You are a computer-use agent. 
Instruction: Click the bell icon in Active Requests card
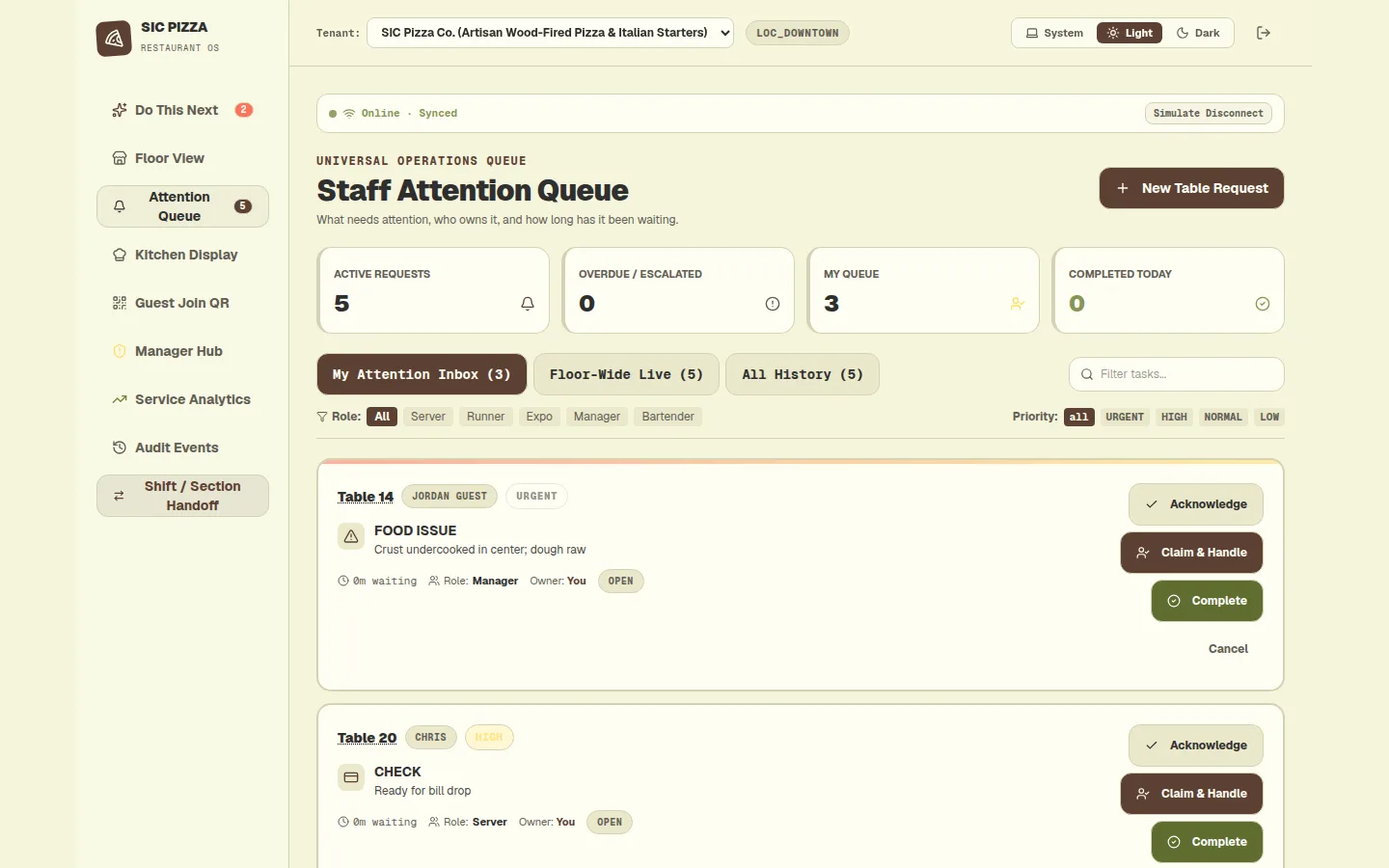(x=528, y=304)
